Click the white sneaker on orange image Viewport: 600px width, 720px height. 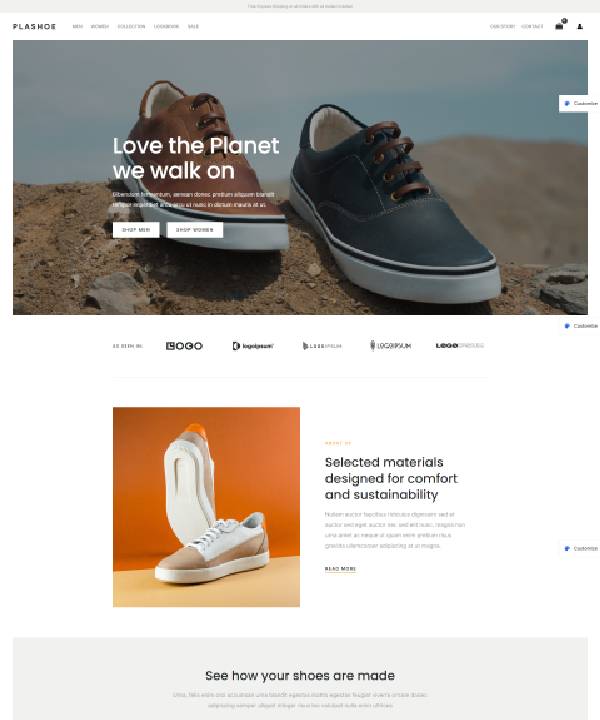click(207, 507)
